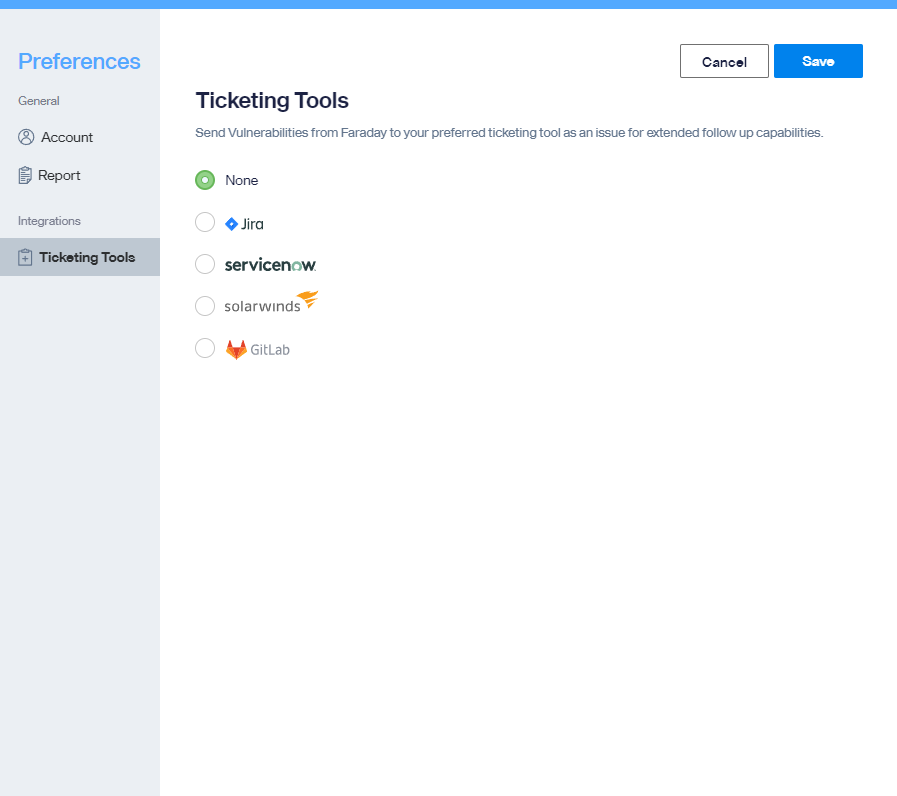Choose the ServiceNow radio option
The height and width of the screenshot is (796, 897).
pyautogui.click(x=205, y=264)
